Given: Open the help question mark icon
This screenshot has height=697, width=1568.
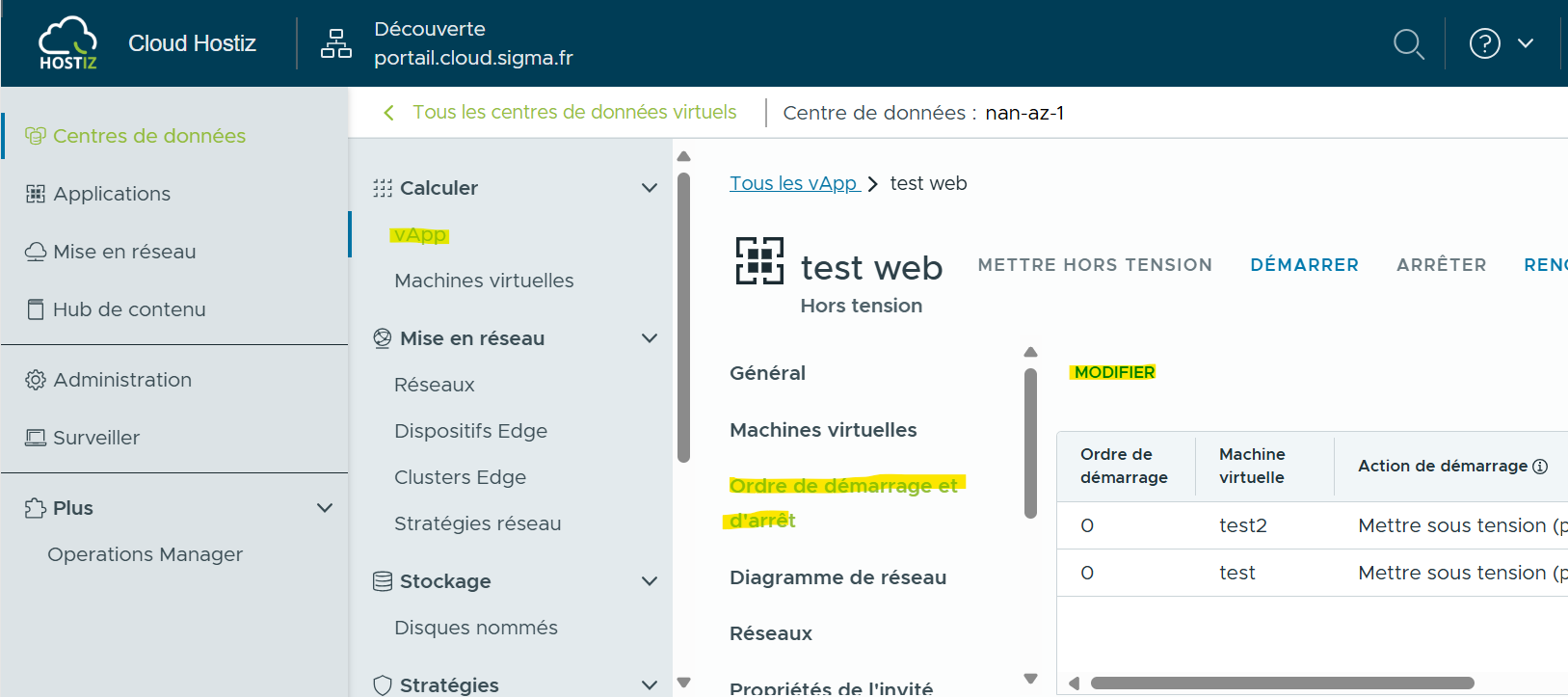Looking at the screenshot, I should [x=1484, y=43].
